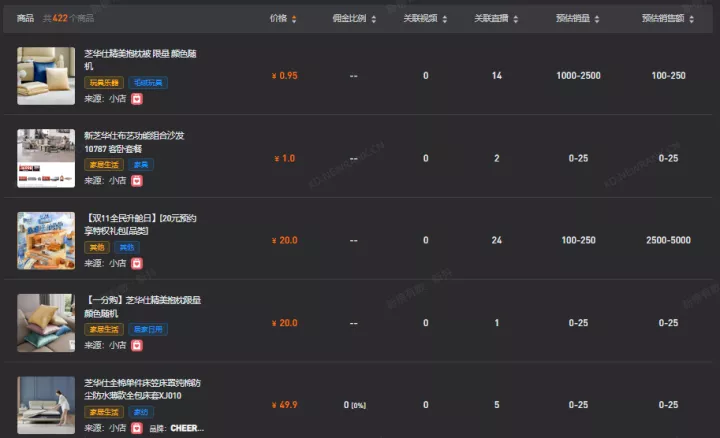The image size is (720, 438).
Task: Open the thumbnail of the 【一分购】 pillow product
Action: 46,323
